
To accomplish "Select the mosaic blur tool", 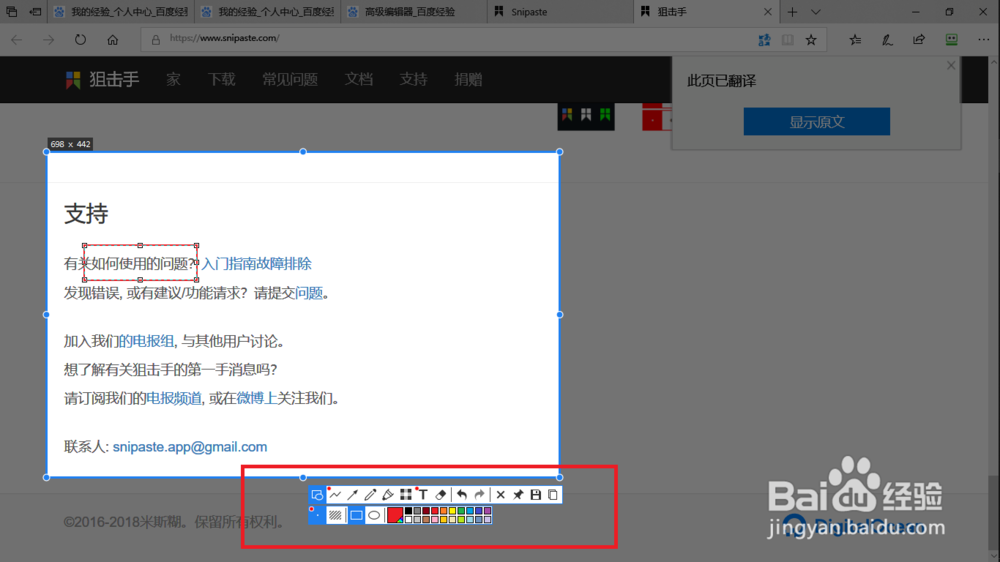I will coord(406,495).
